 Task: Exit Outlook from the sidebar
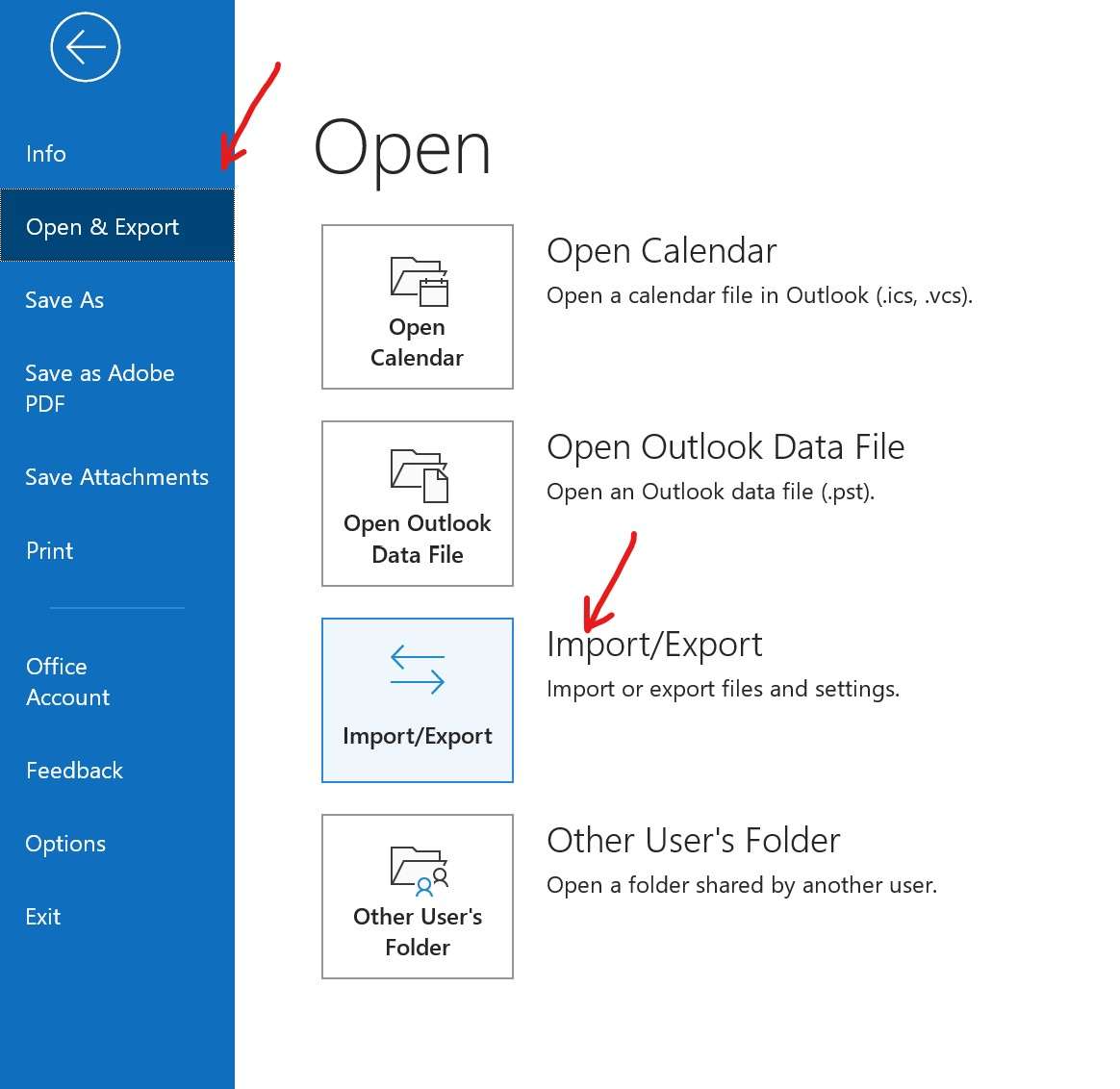tap(43, 916)
